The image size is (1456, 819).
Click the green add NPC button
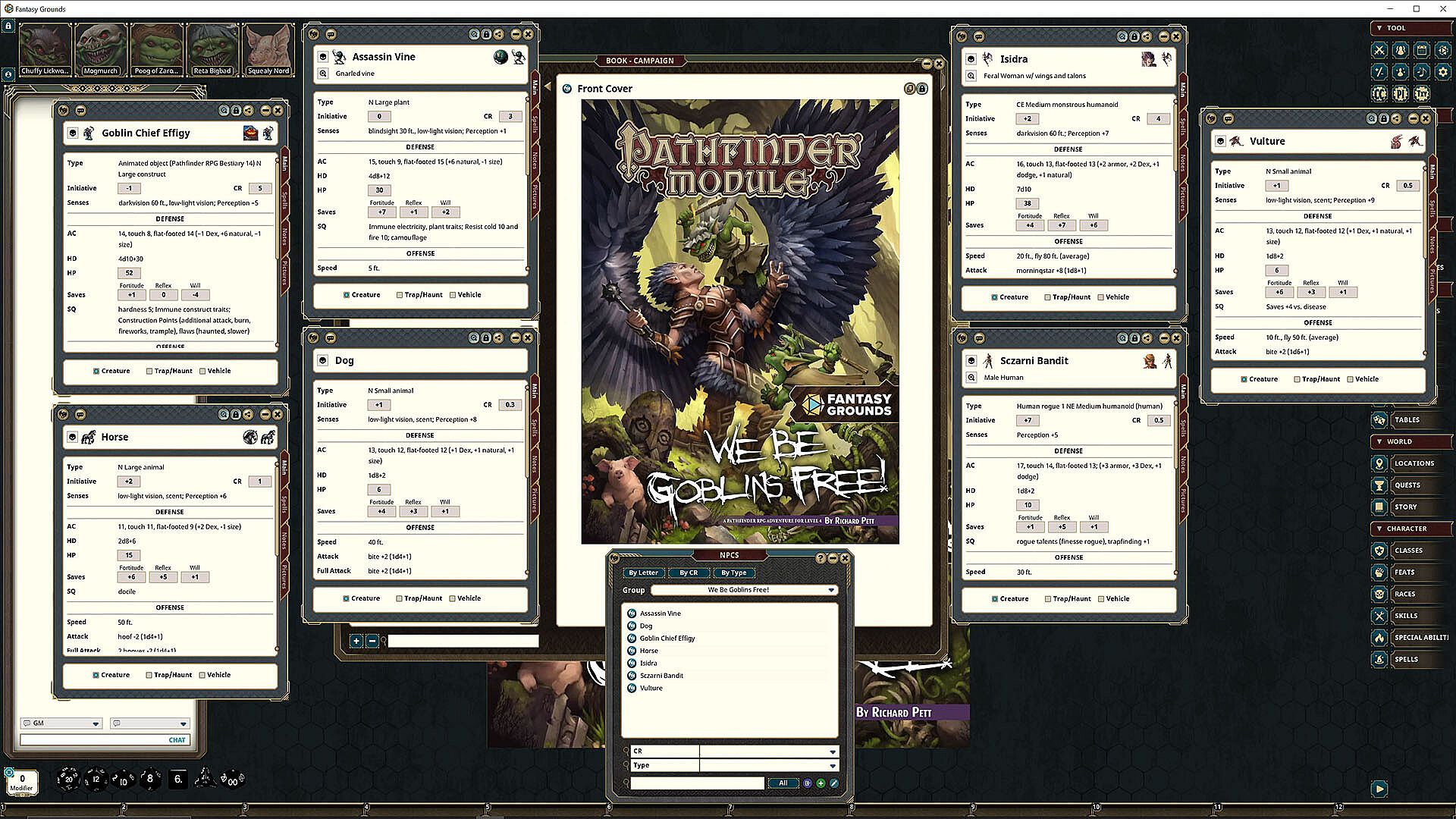(x=821, y=783)
